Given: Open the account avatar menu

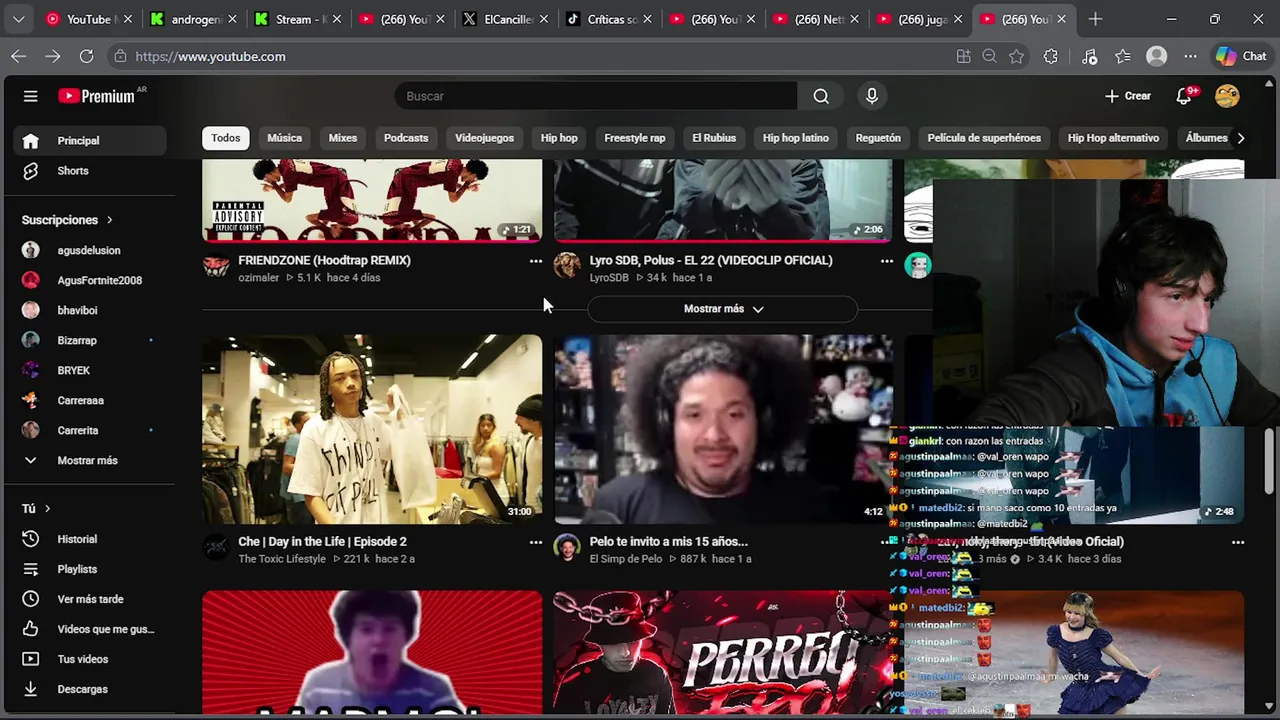Looking at the screenshot, I should [x=1227, y=96].
